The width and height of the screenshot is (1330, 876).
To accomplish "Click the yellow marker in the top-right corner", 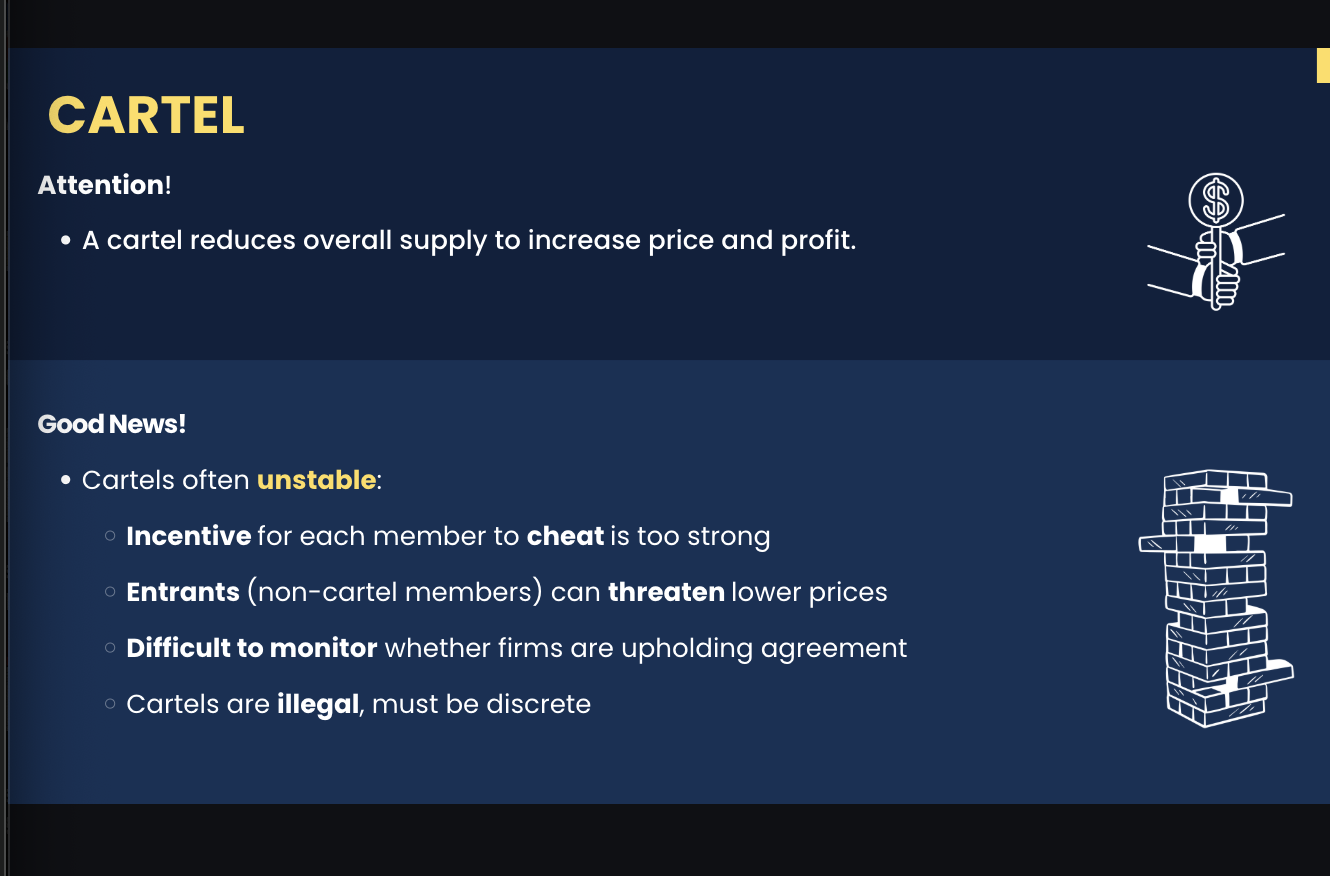I will tap(1322, 65).
